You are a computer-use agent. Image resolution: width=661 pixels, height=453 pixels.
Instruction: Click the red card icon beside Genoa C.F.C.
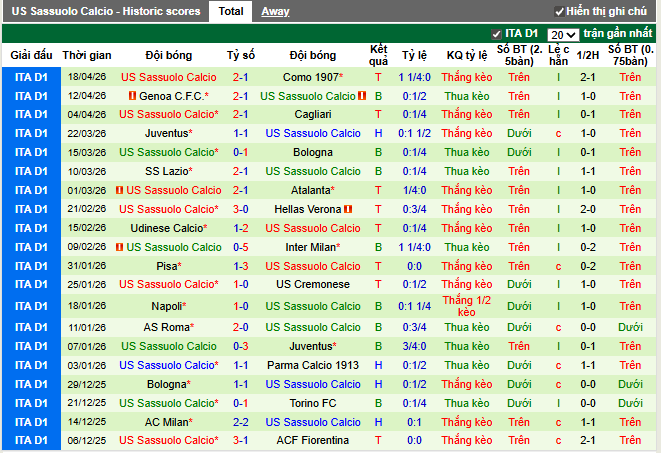tap(133, 96)
